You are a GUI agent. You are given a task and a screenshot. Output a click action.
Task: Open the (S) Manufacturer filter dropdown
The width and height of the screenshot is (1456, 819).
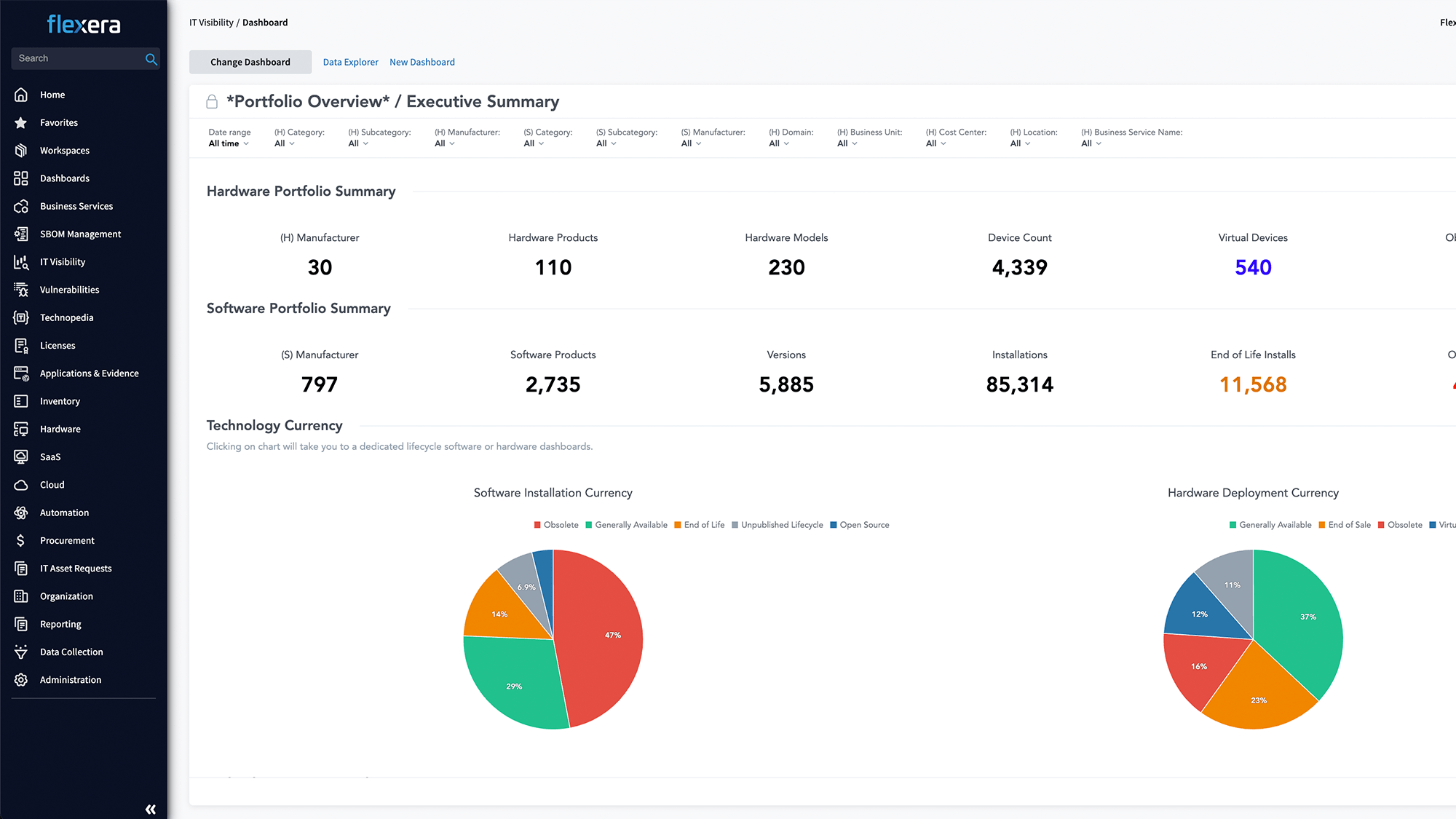tap(691, 143)
